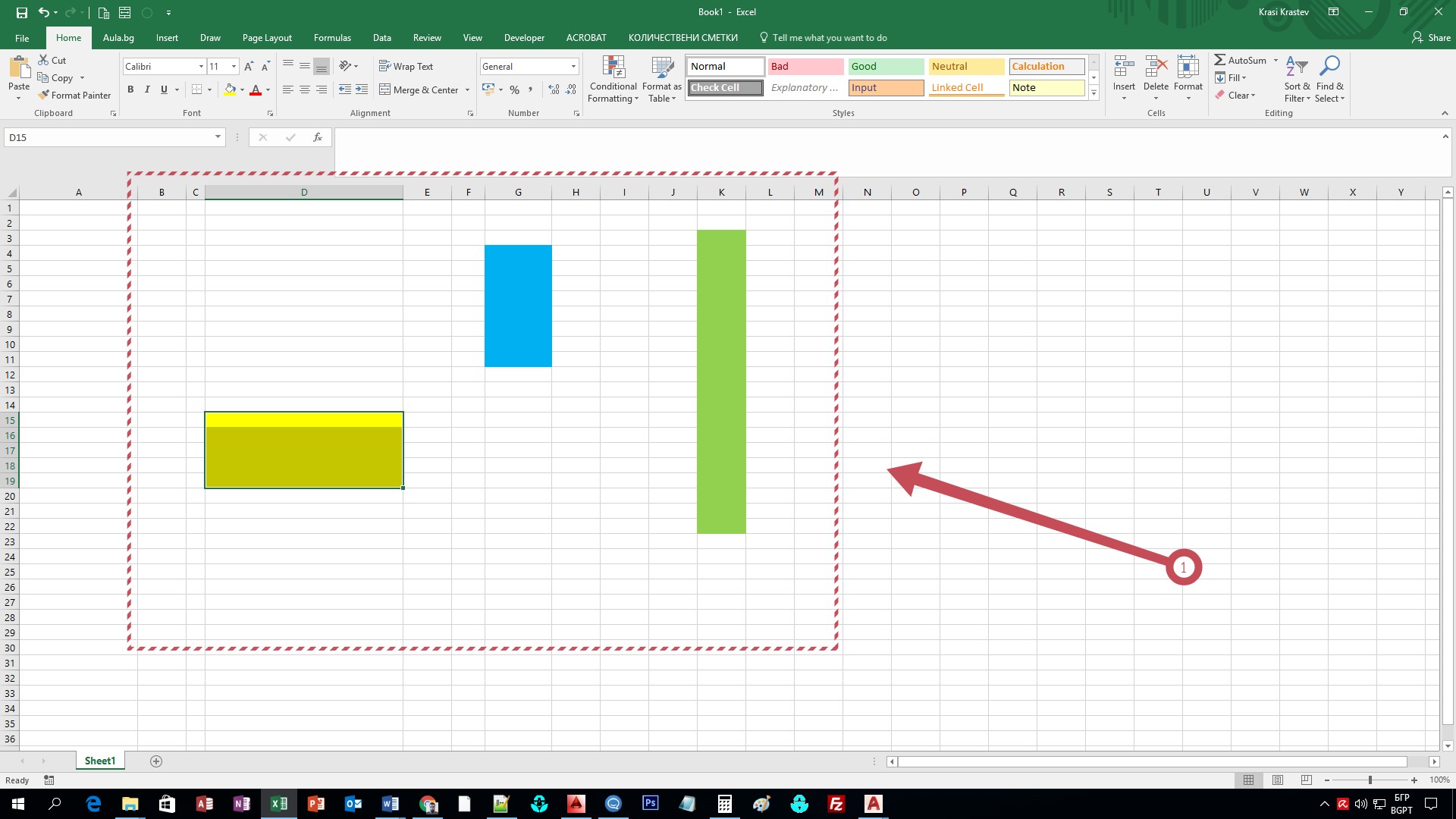Toggle Wrap Text

tap(406, 66)
